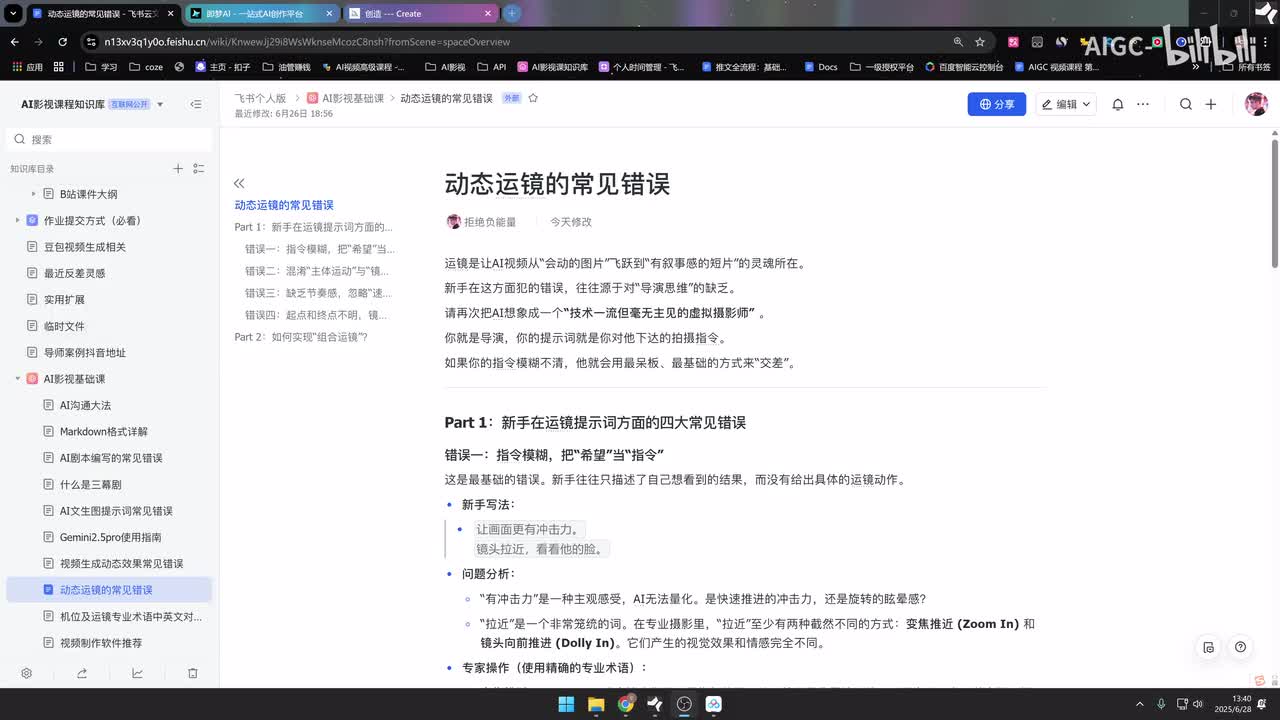Click the floating document tool icon
Image resolution: width=1280 pixels, height=720 pixels.
[x=1209, y=647]
